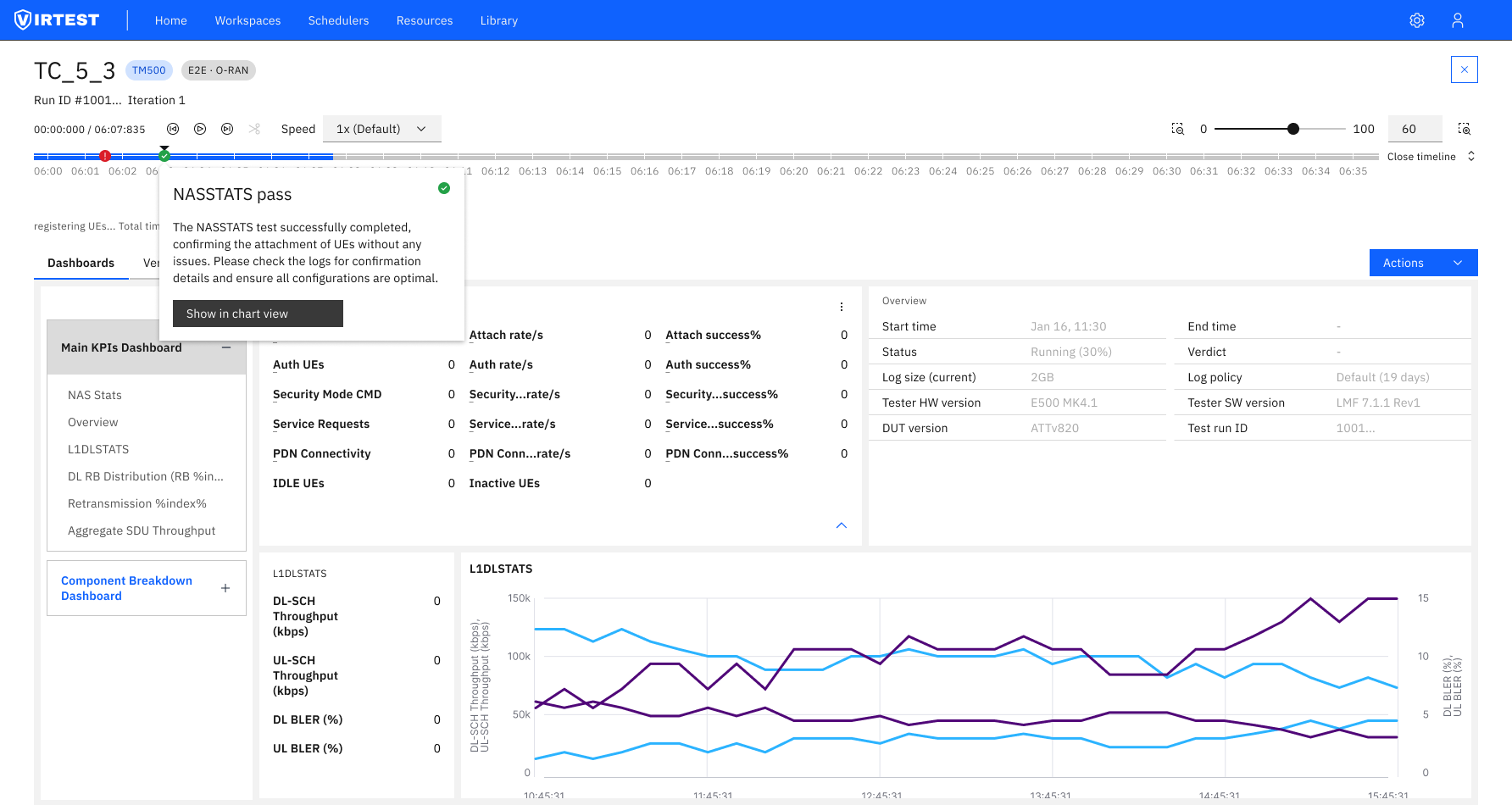
Task: Select L1DLSTATS in the dashboard sidebar
Action: click(97, 448)
